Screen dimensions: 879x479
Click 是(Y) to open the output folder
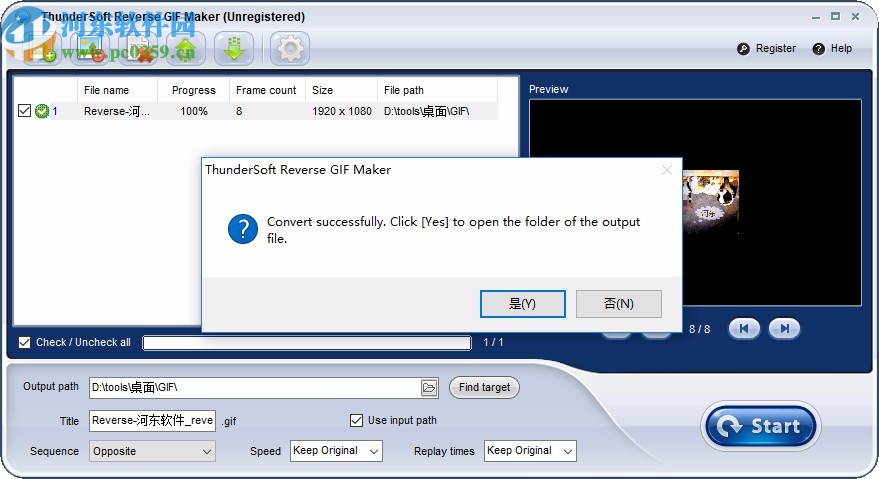coord(522,304)
